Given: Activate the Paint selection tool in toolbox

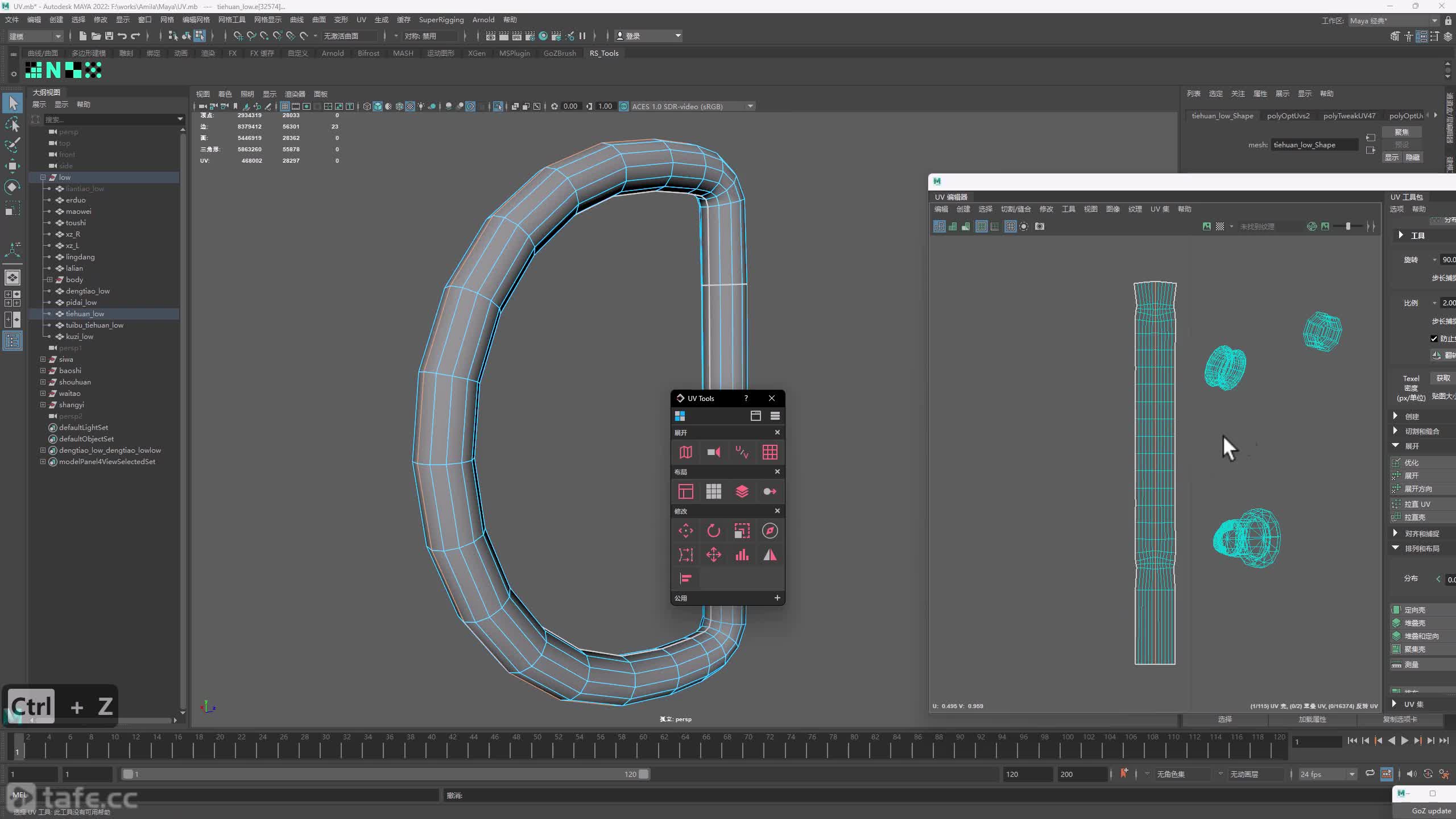Looking at the screenshot, I should point(13,145).
